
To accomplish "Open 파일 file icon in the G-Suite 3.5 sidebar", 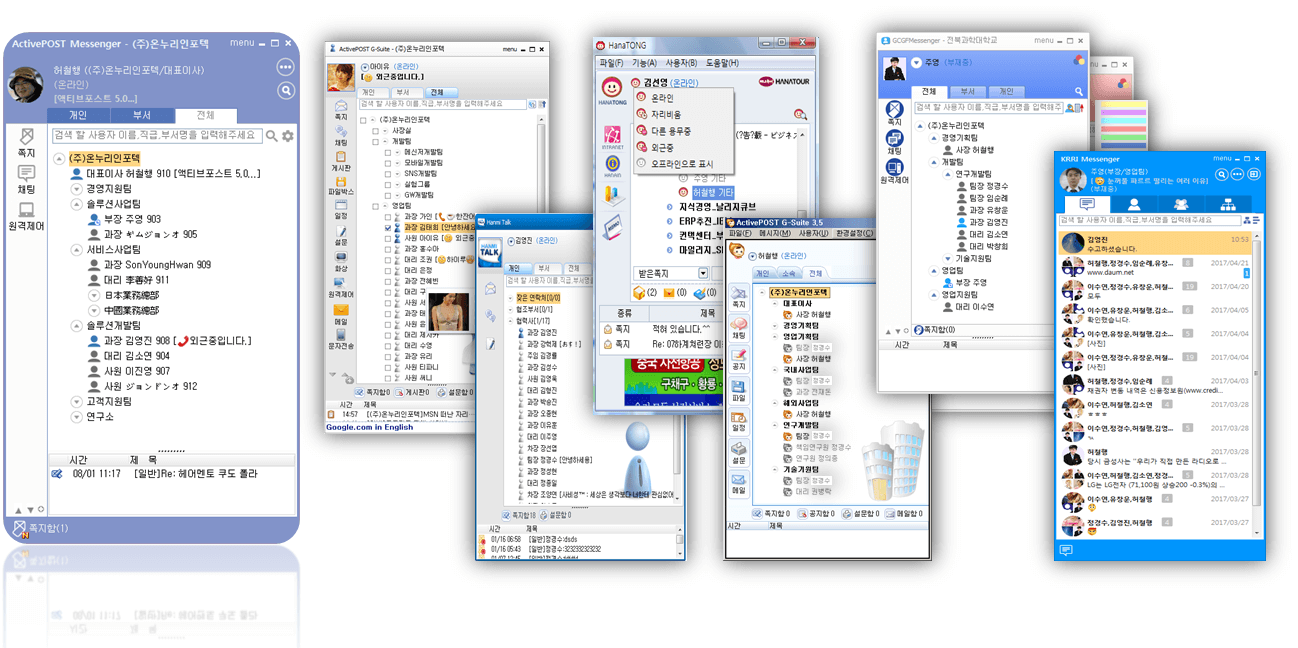I will (x=738, y=389).
